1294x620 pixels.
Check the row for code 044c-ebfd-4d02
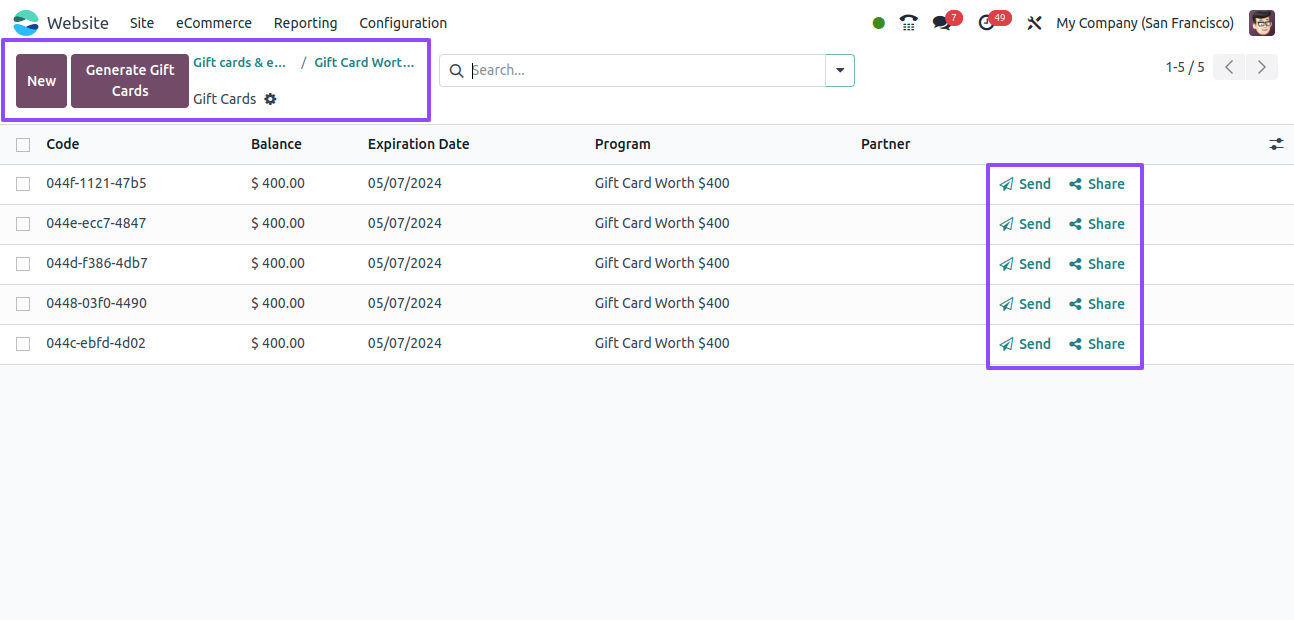coord(23,344)
